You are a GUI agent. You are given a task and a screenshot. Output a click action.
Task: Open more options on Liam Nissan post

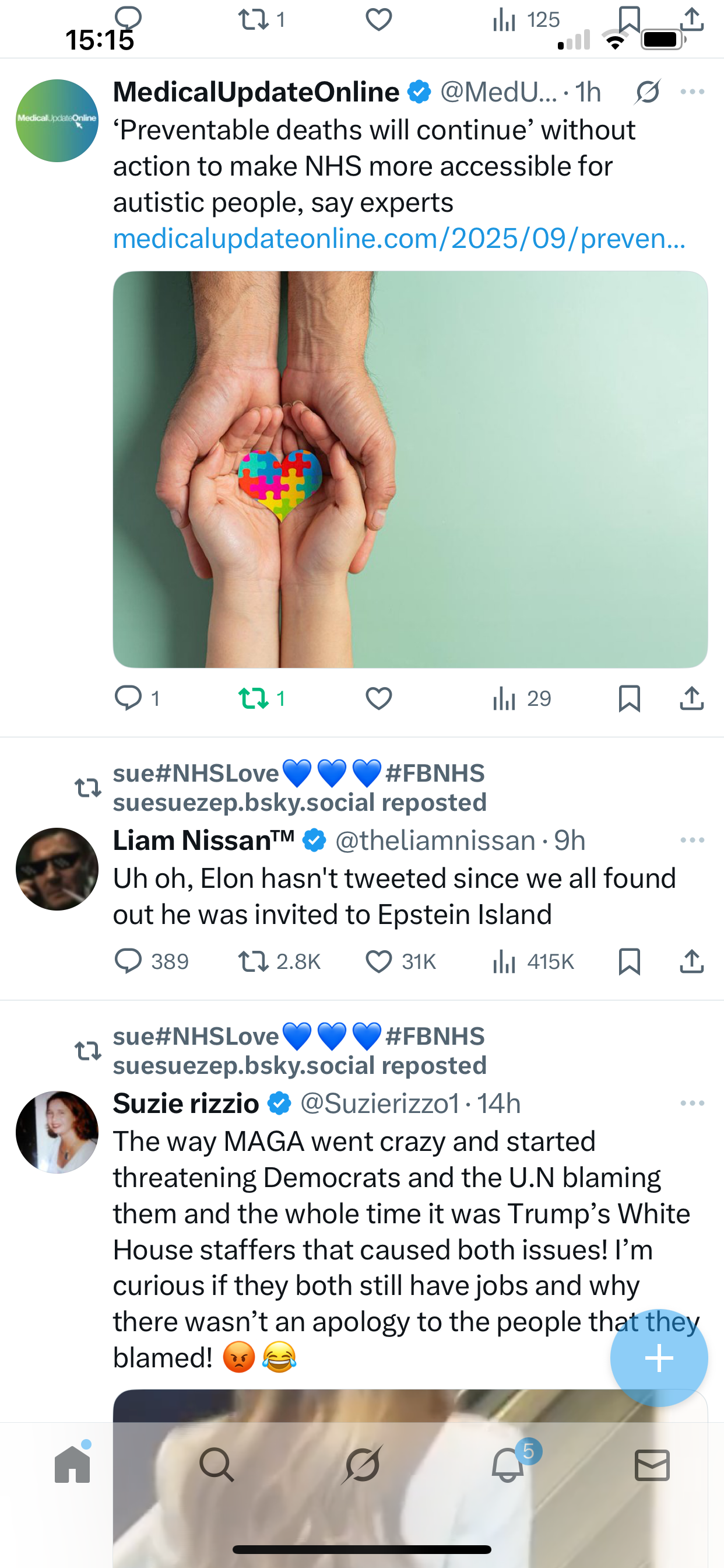click(x=693, y=840)
